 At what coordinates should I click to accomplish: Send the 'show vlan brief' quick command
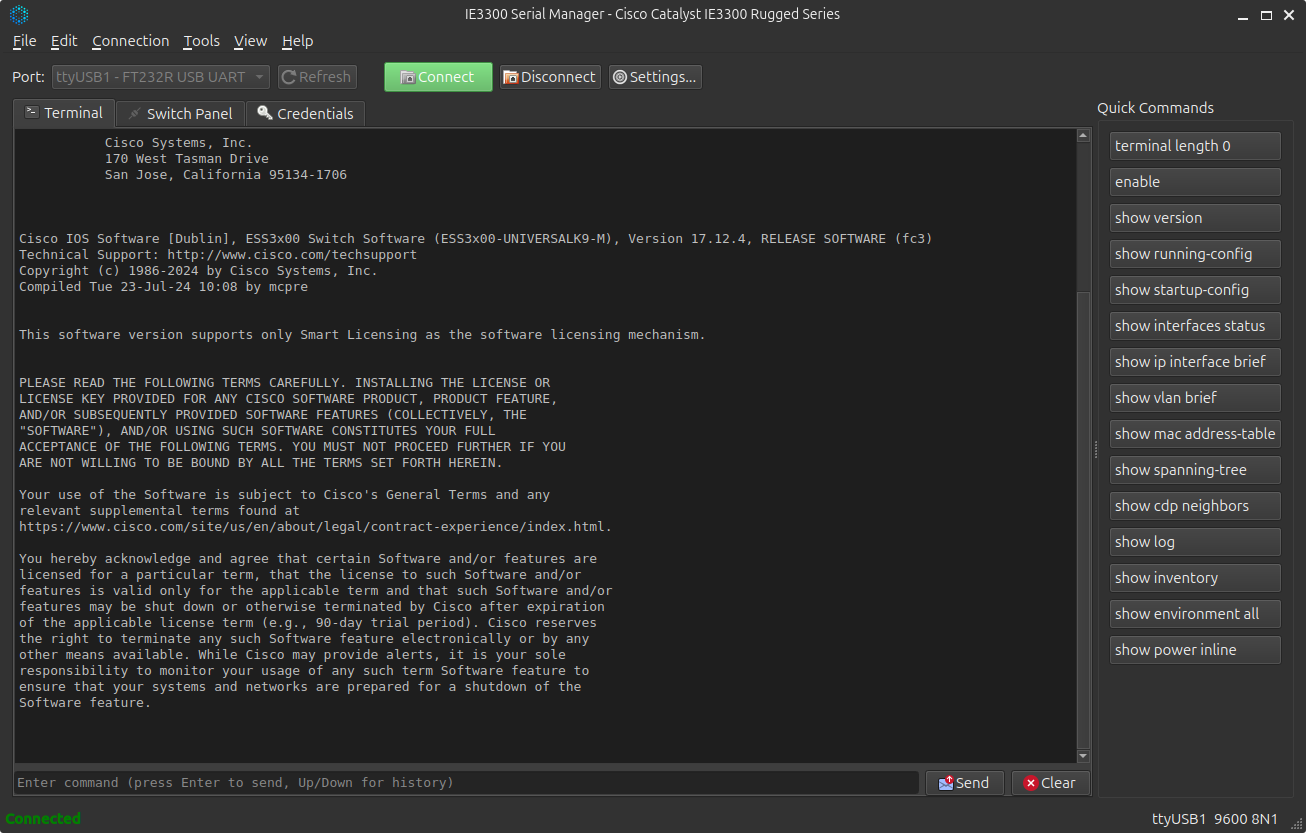pos(1195,398)
